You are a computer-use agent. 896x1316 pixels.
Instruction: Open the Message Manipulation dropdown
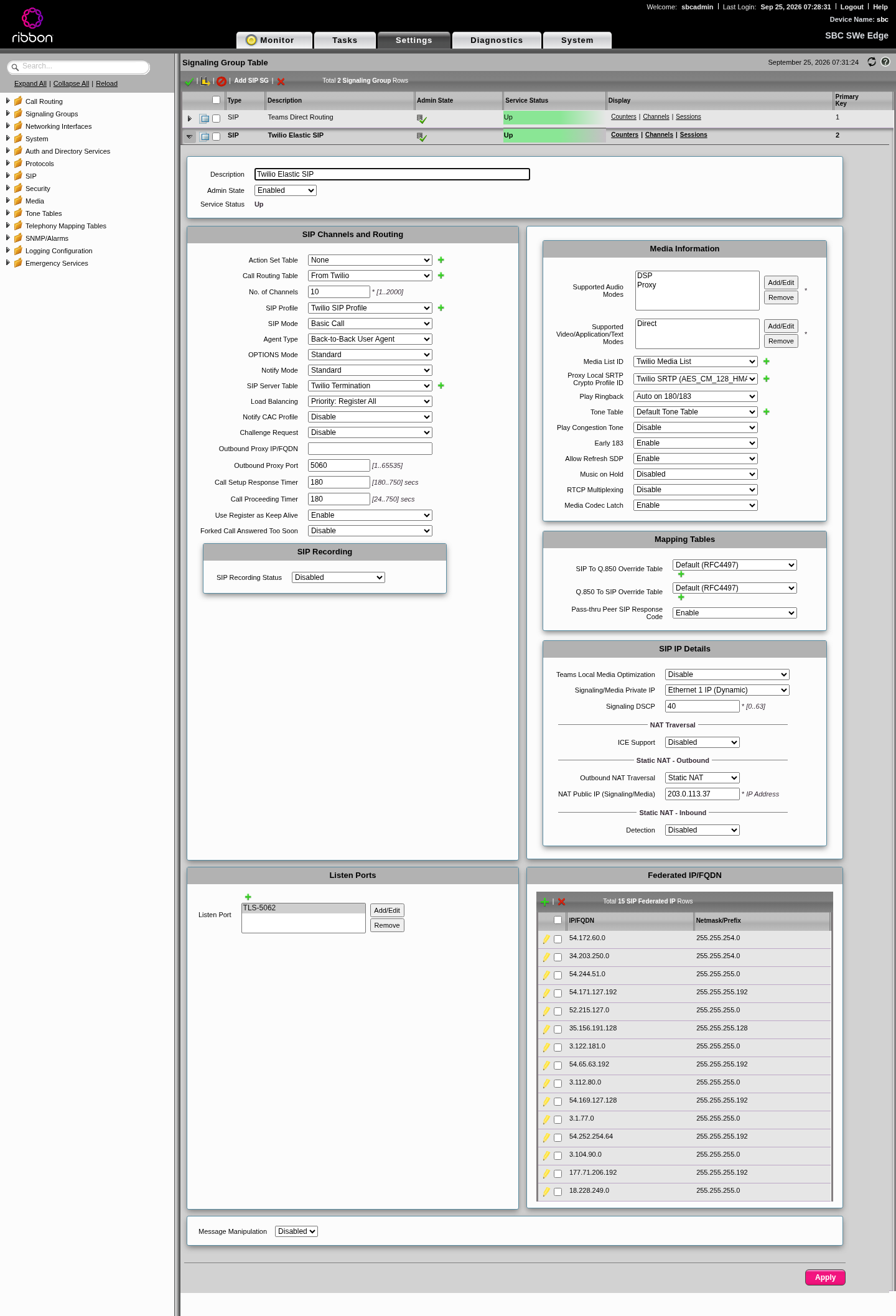click(x=297, y=1231)
